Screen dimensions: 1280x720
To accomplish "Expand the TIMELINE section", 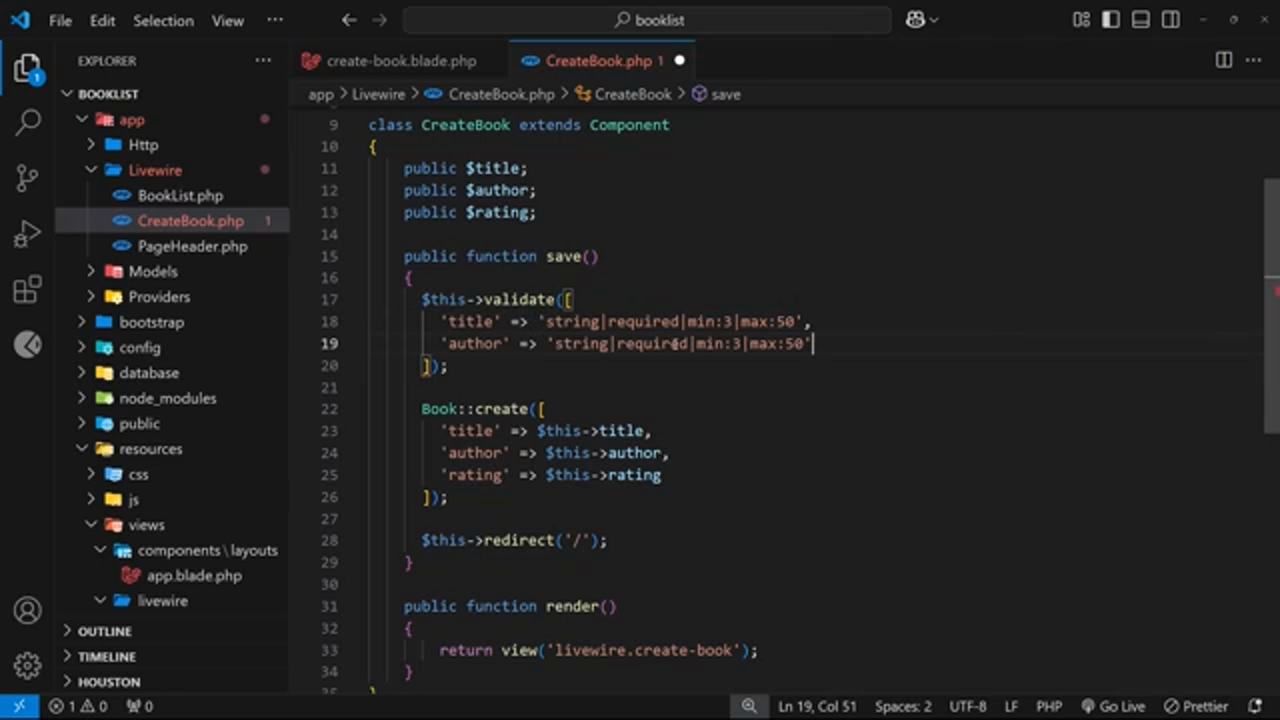I will coord(106,657).
